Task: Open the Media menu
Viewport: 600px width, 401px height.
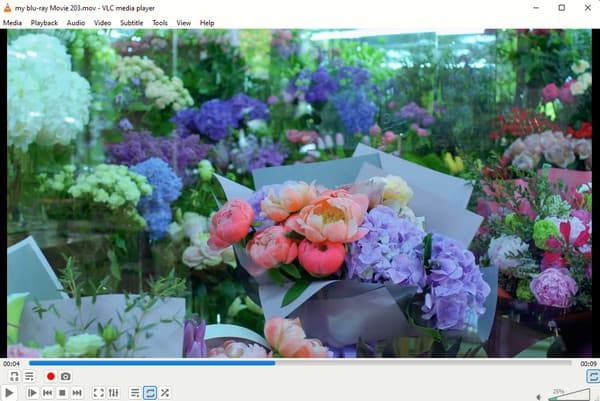Action: tap(12, 23)
